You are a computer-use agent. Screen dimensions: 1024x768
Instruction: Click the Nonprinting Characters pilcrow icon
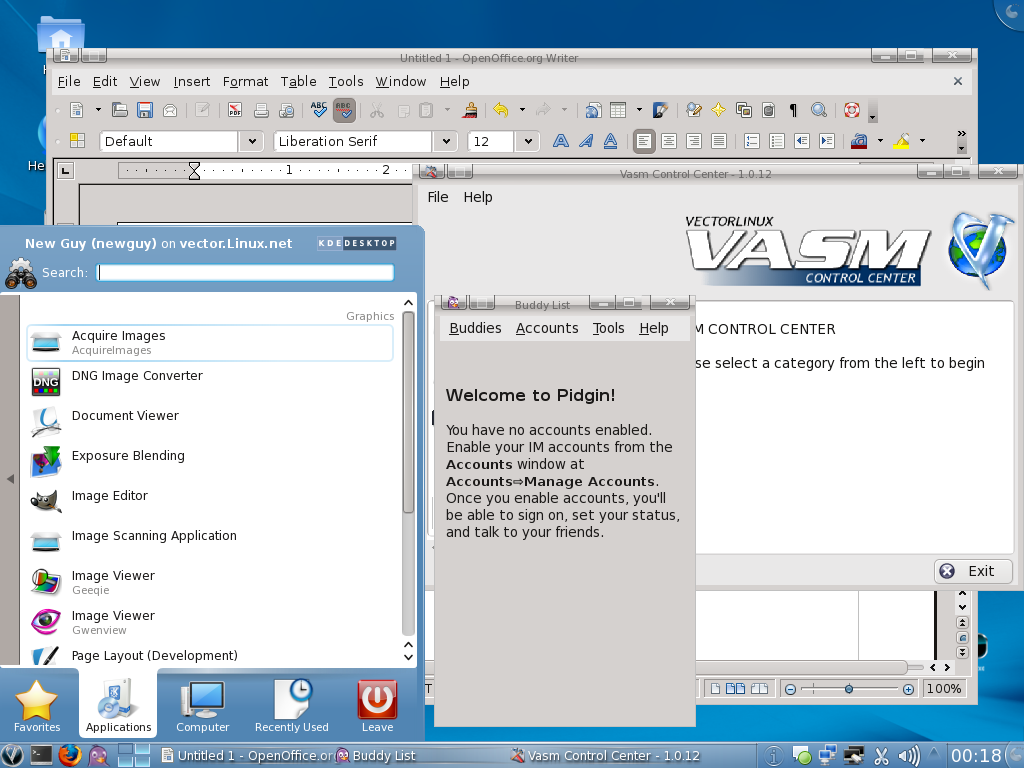793,110
